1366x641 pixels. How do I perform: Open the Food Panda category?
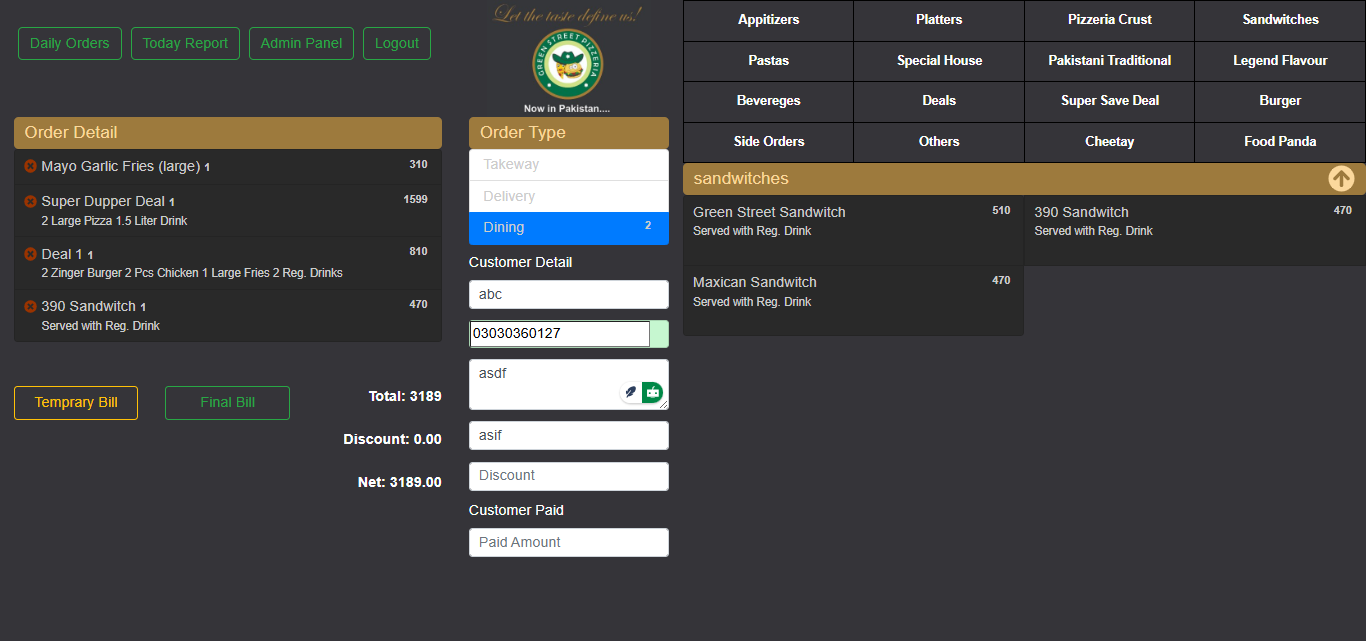click(1280, 142)
